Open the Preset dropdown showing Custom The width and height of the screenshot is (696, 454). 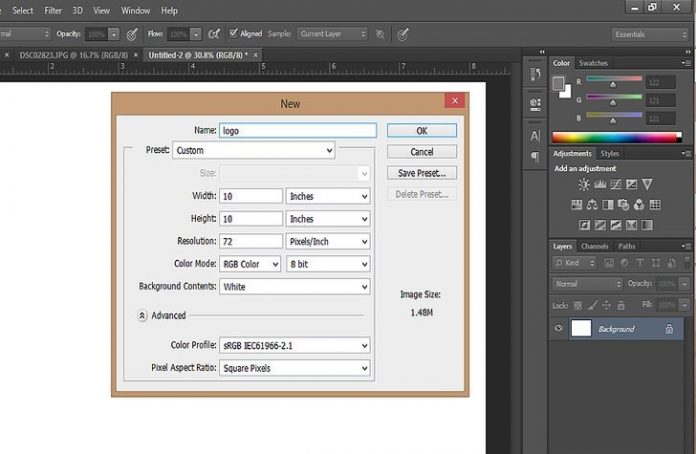click(253, 151)
